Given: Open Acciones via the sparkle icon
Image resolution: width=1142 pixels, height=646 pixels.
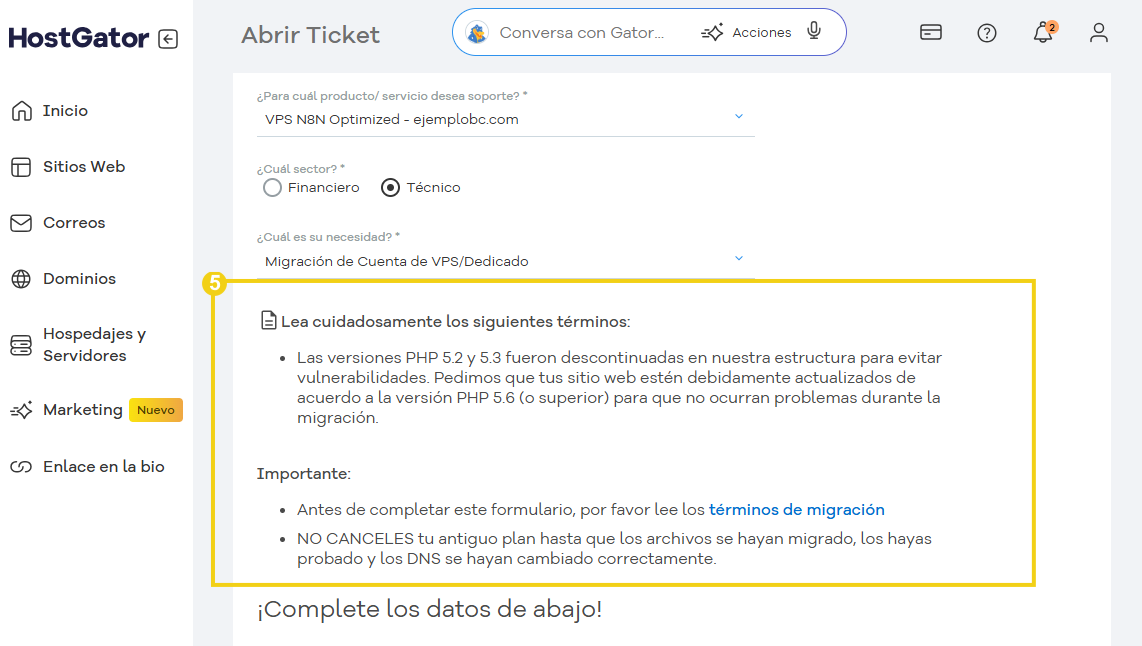Looking at the screenshot, I should tap(748, 31).
